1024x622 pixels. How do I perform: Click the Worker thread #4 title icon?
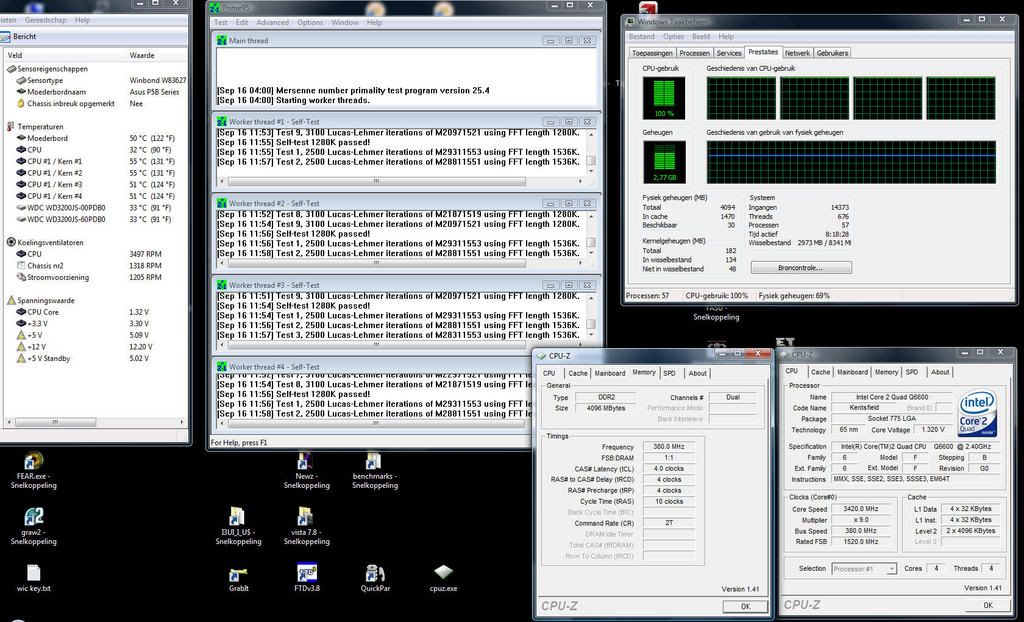[x=222, y=367]
